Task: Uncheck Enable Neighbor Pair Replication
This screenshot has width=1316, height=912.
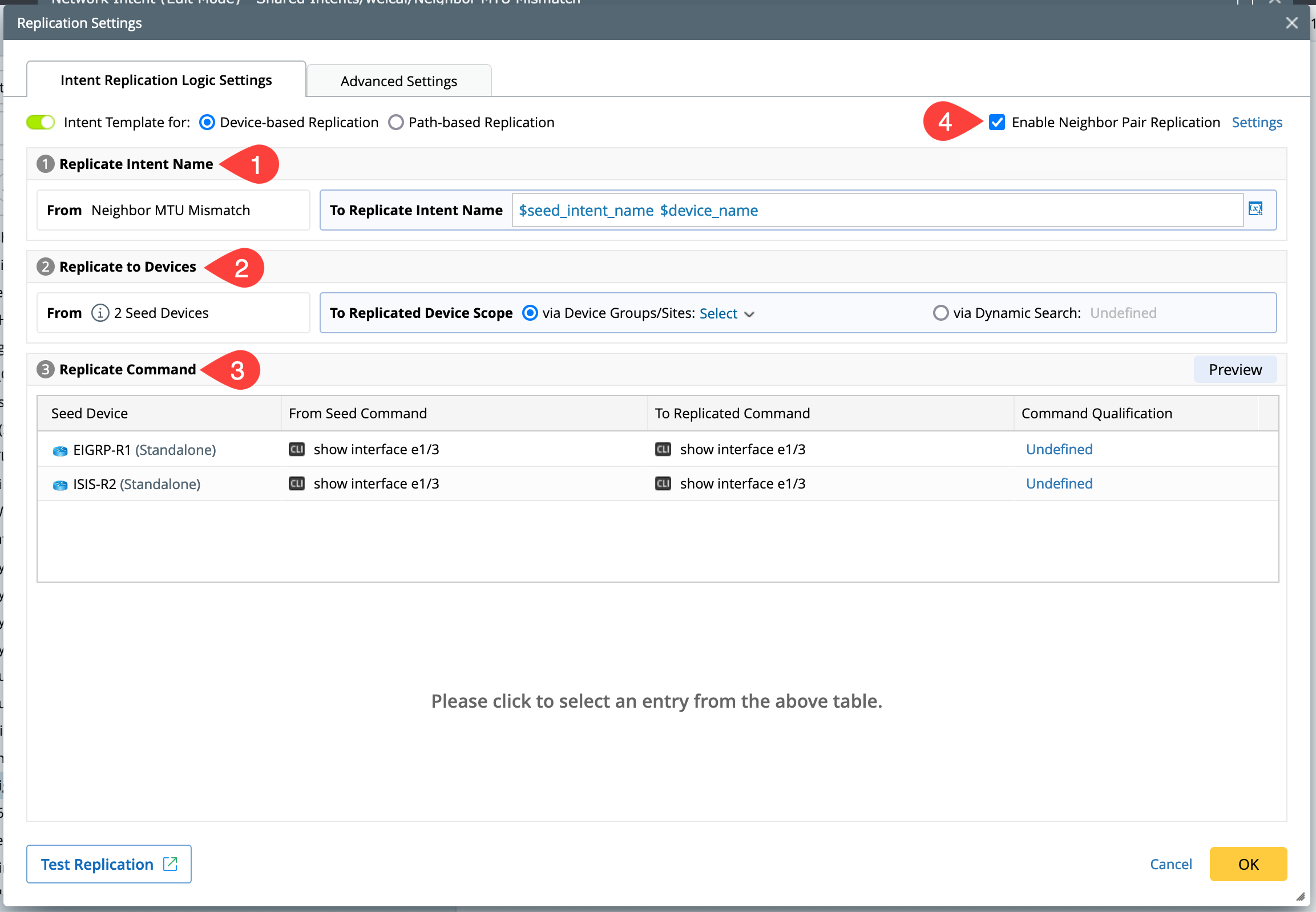Action: [996, 122]
